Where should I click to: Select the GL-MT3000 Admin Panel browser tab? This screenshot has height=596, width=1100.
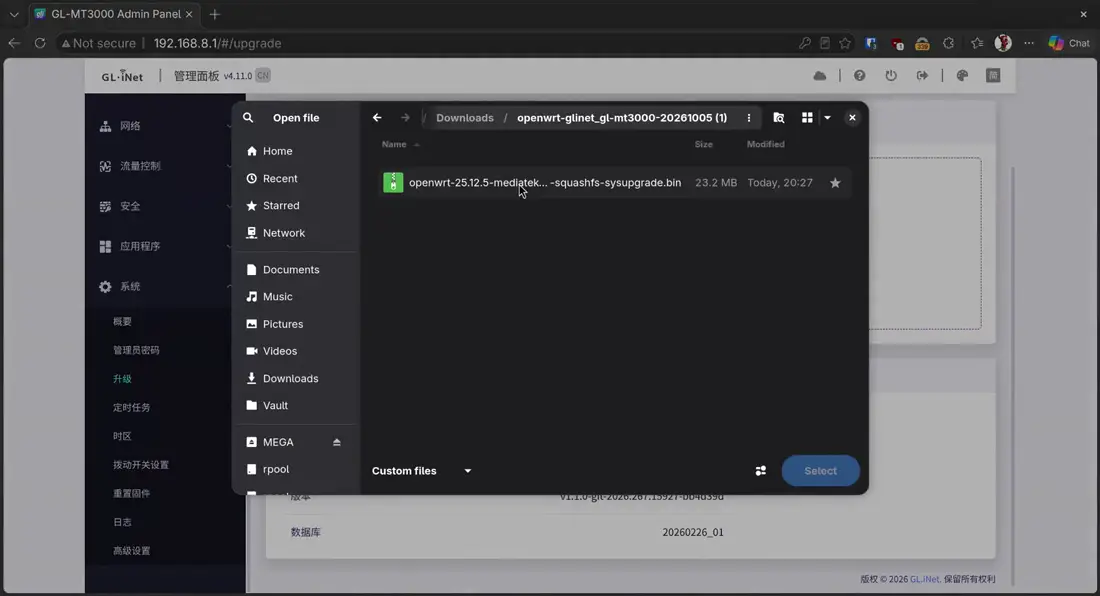pyautogui.click(x=114, y=14)
